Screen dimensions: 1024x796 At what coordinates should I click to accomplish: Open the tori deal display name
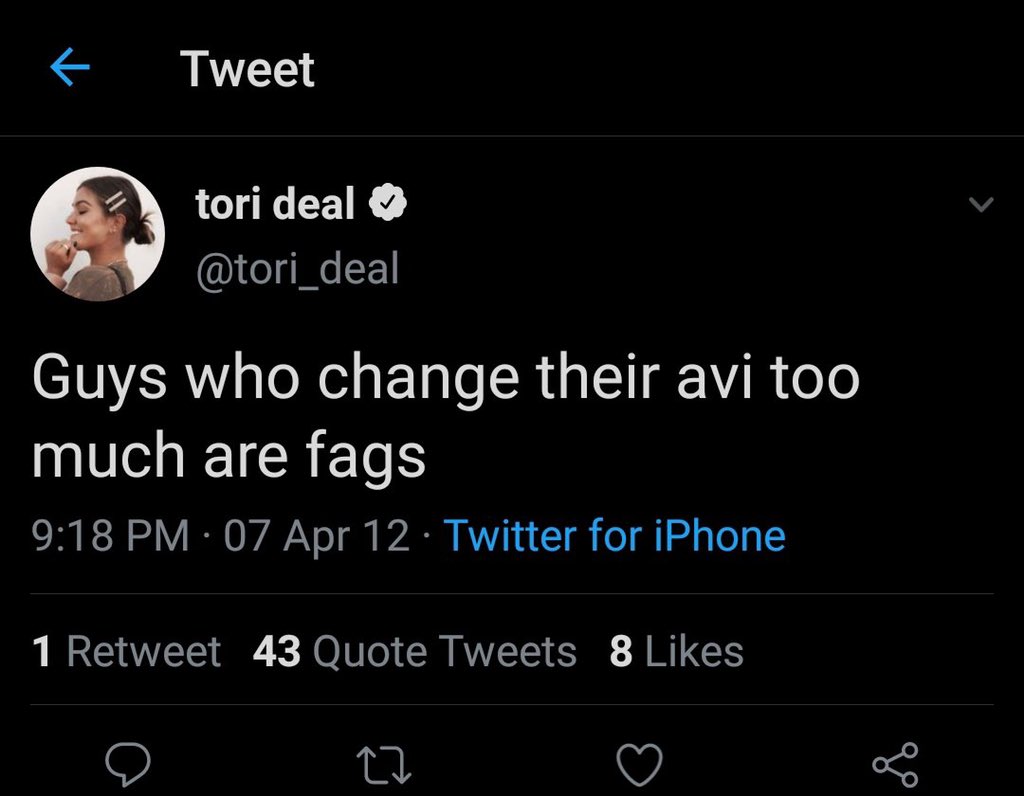[275, 204]
